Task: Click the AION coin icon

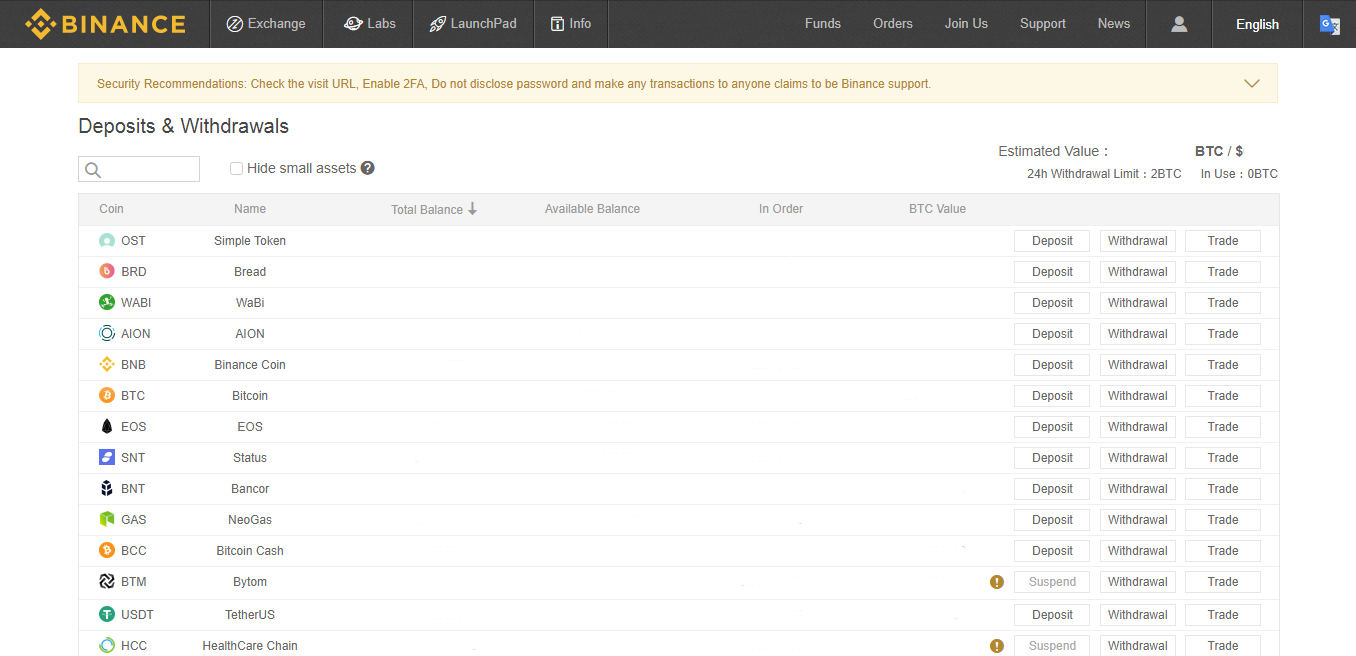Action: pyautogui.click(x=107, y=334)
